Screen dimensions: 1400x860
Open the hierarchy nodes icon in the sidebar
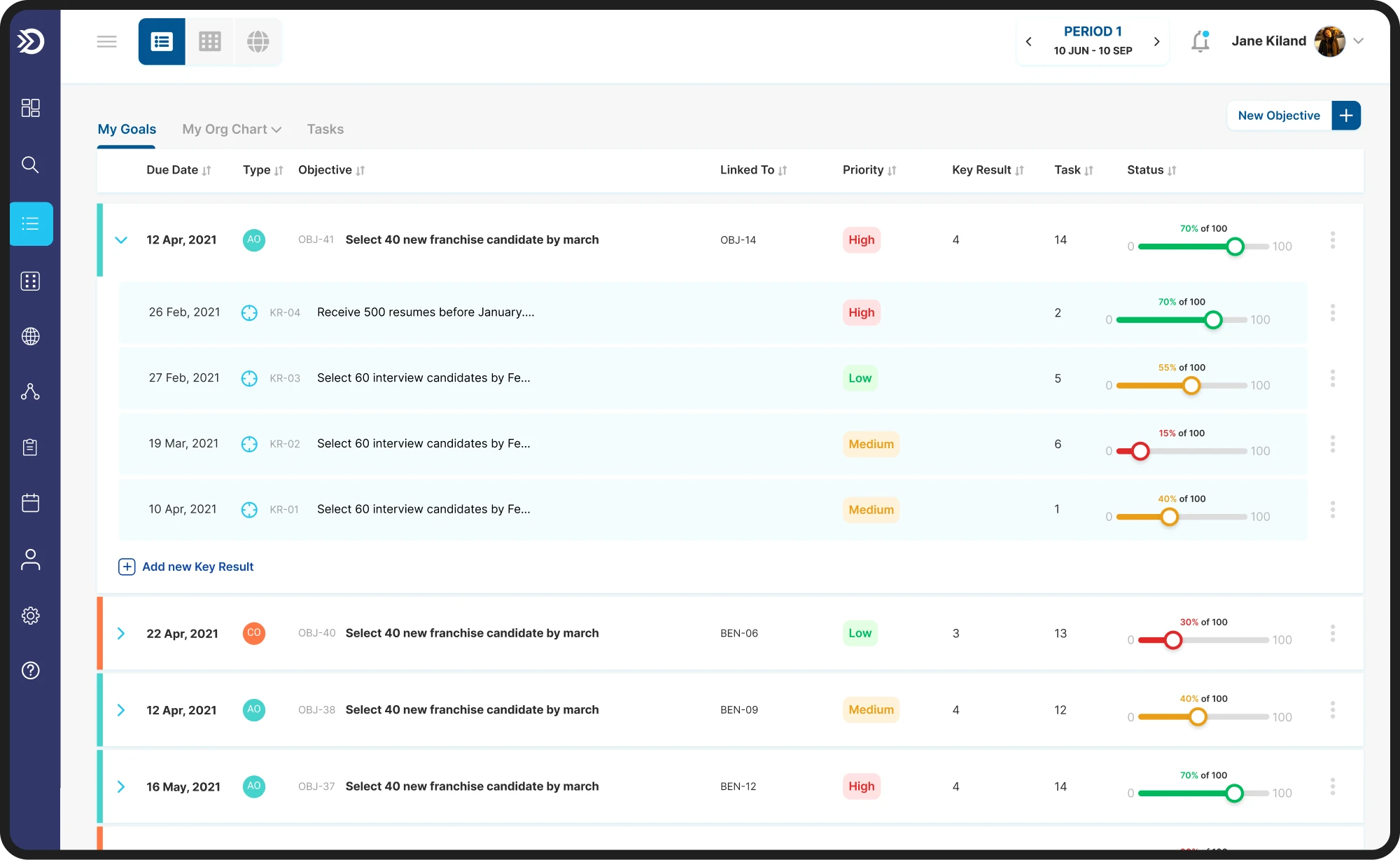30,391
